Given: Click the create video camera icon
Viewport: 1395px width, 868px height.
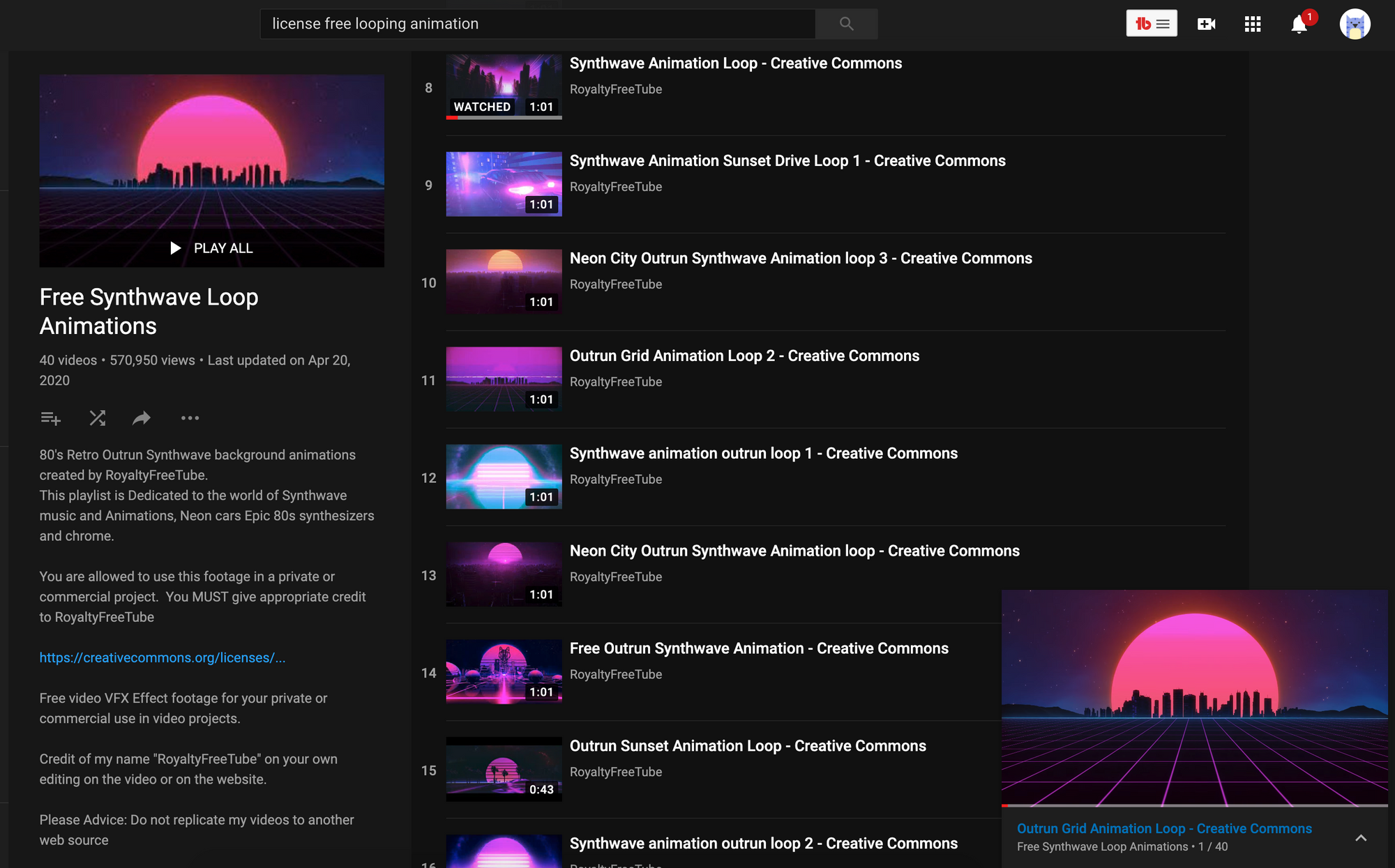Looking at the screenshot, I should click(x=1206, y=24).
